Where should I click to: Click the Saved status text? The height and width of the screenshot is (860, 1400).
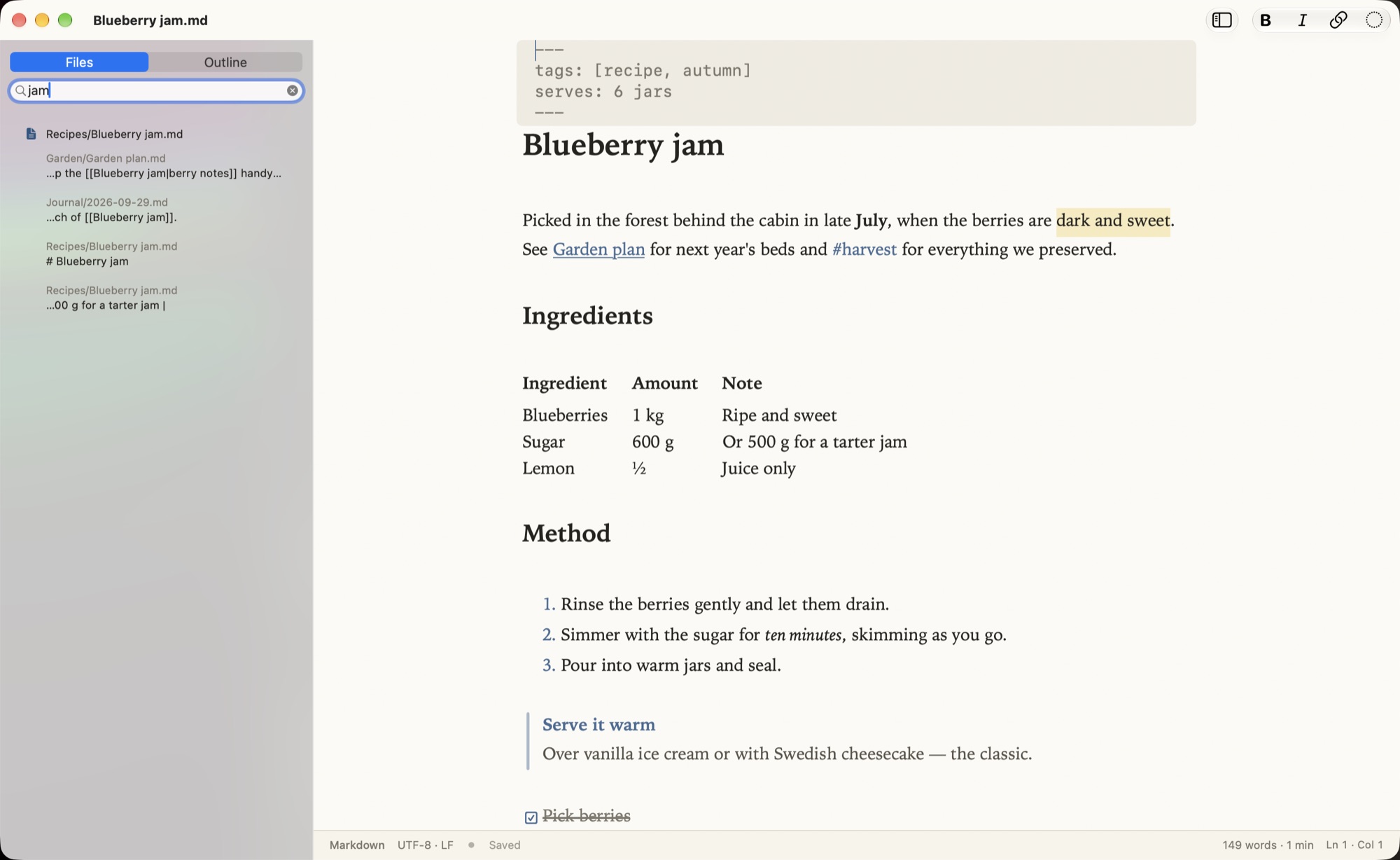point(505,845)
